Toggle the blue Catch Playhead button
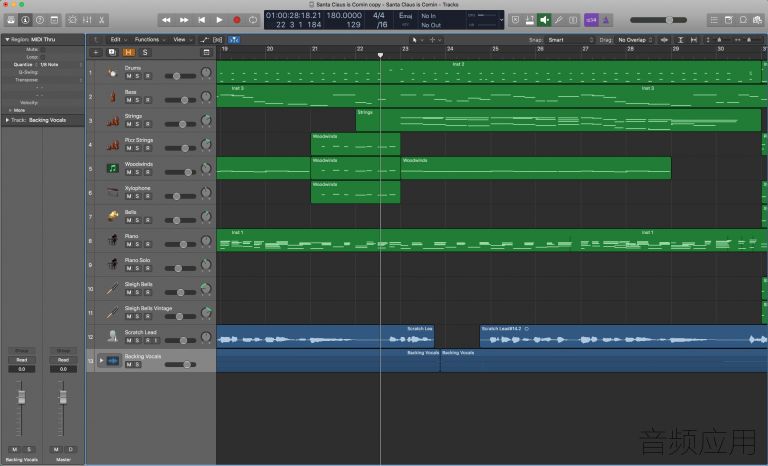This screenshot has width=768, height=466. click(234, 40)
